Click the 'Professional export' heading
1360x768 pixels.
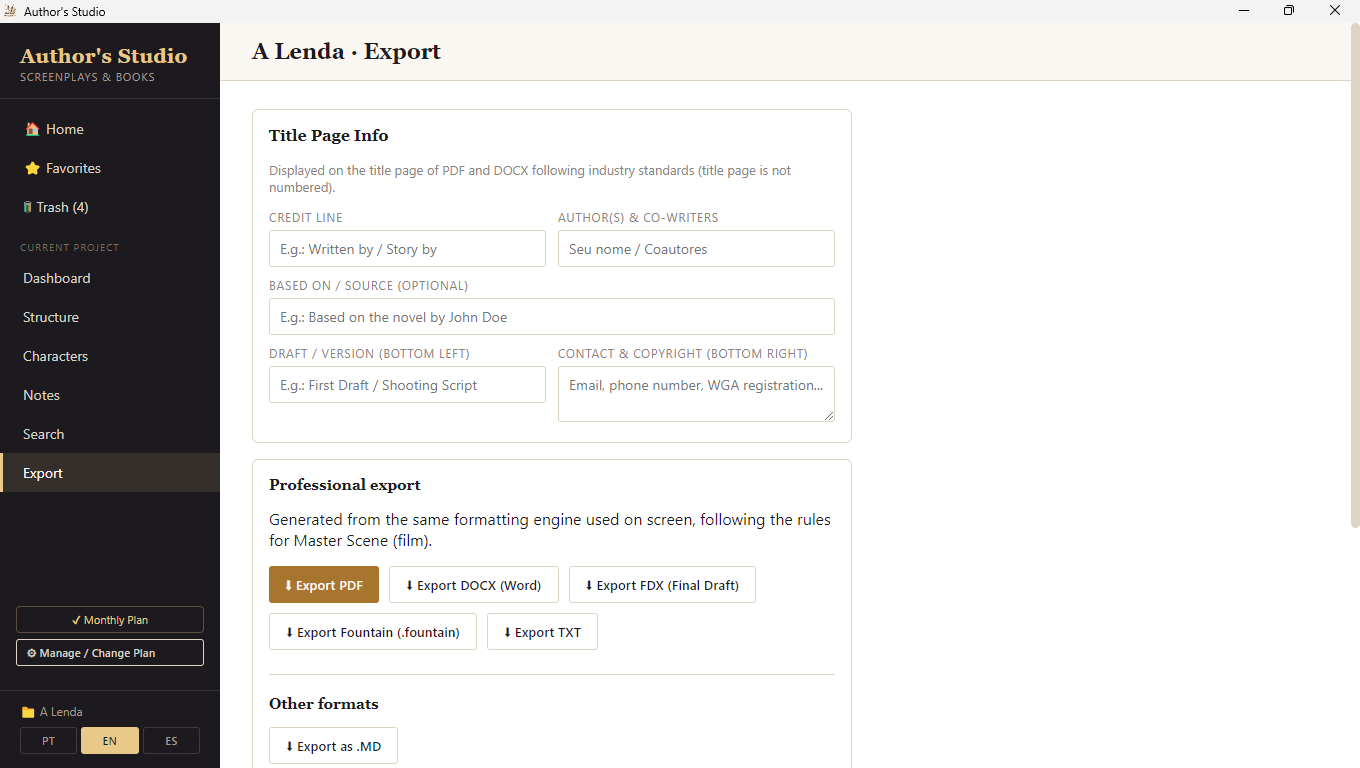(x=345, y=485)
